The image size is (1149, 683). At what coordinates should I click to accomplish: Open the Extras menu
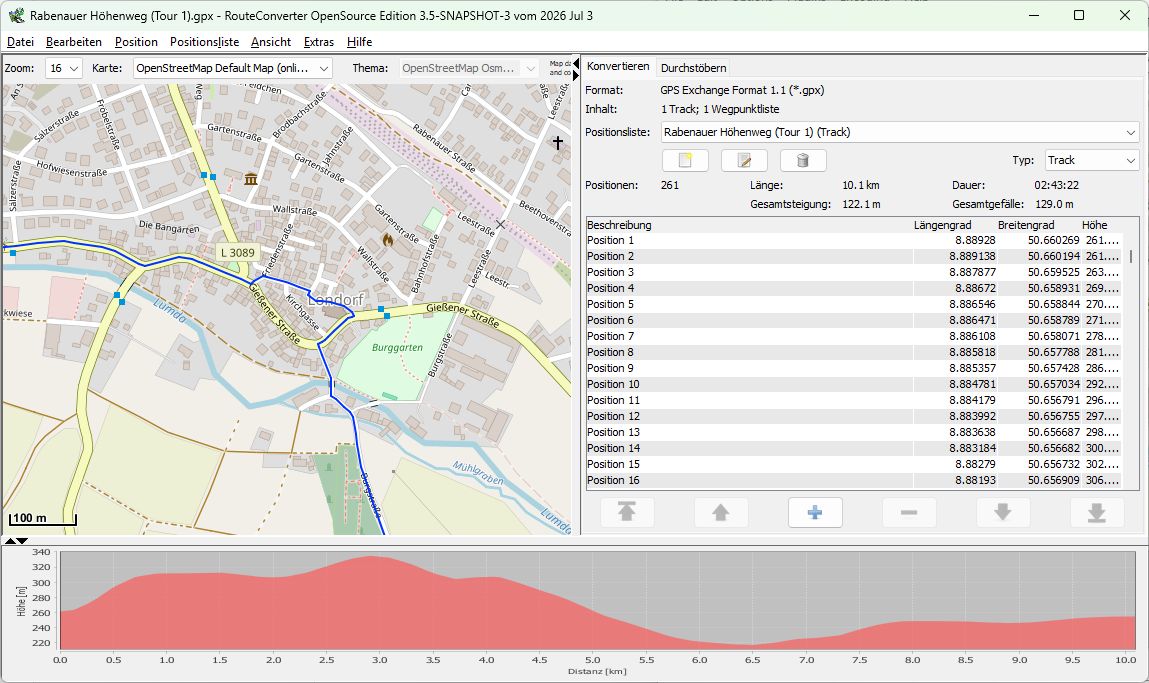pos(319,42)
